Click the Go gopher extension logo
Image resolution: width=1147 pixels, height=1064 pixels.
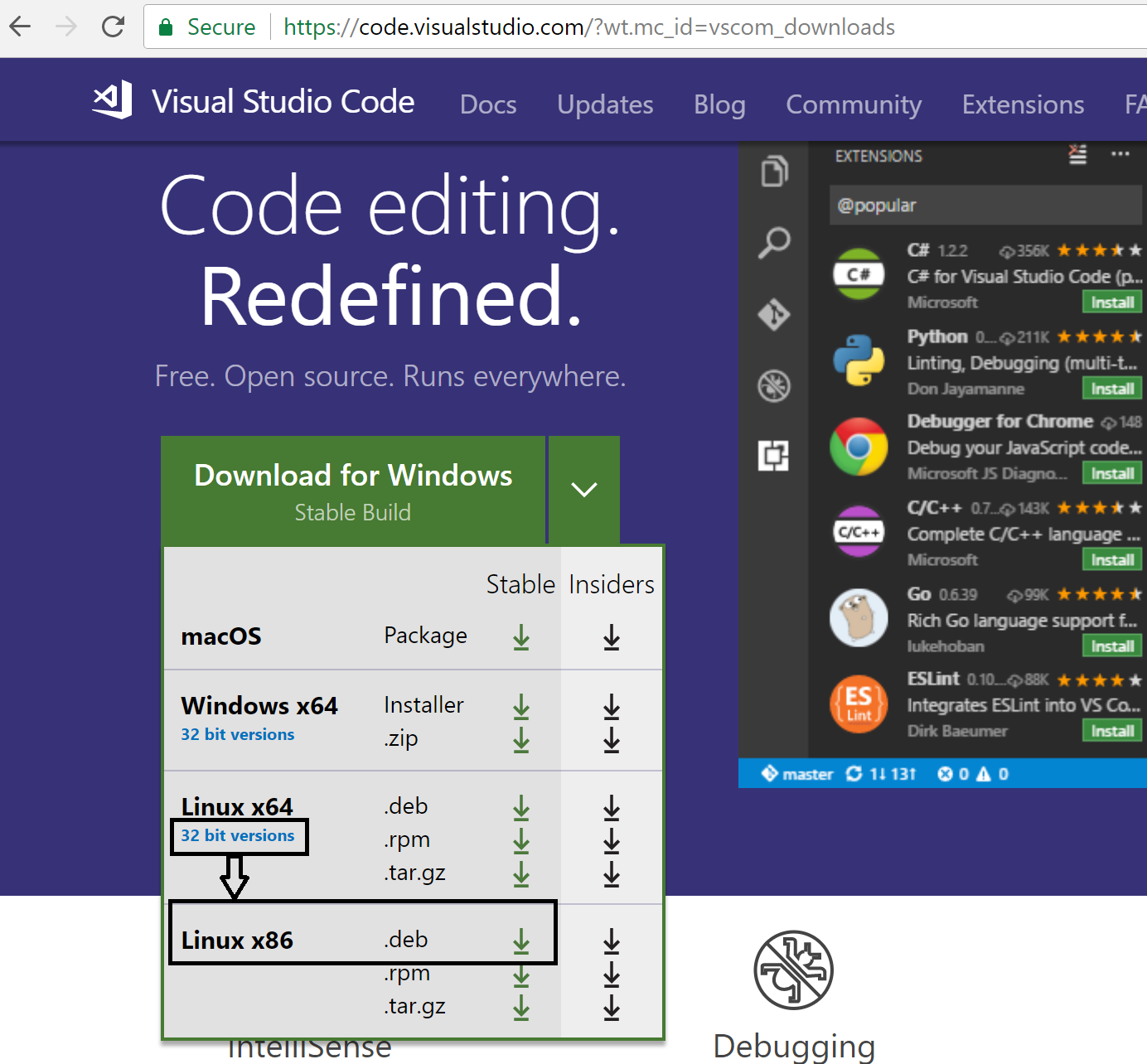coord(859,617)
